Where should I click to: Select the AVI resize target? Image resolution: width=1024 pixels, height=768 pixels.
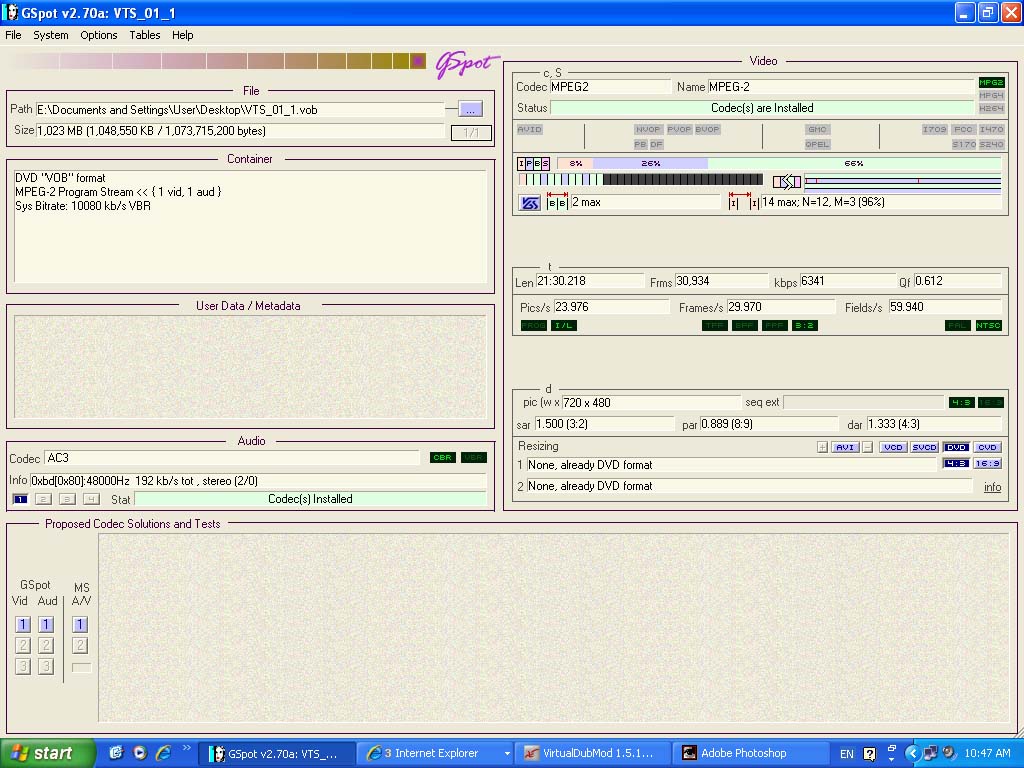pos(845,447)
